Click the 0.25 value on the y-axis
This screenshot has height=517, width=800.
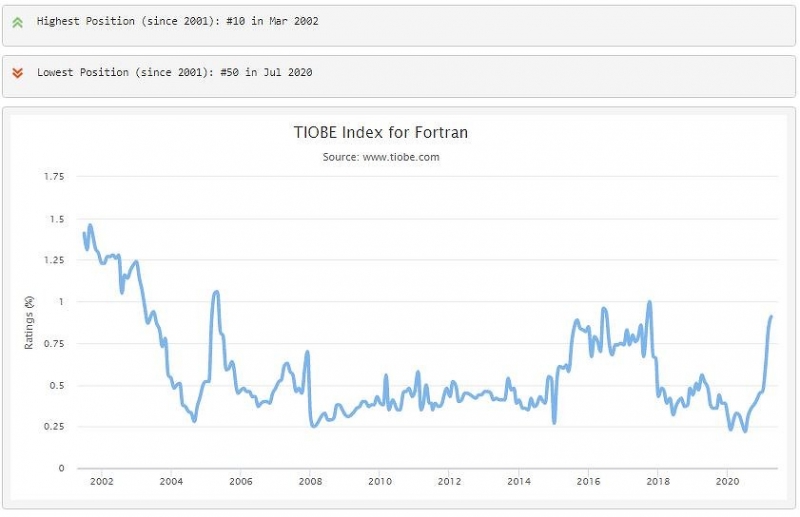[53, 427]
